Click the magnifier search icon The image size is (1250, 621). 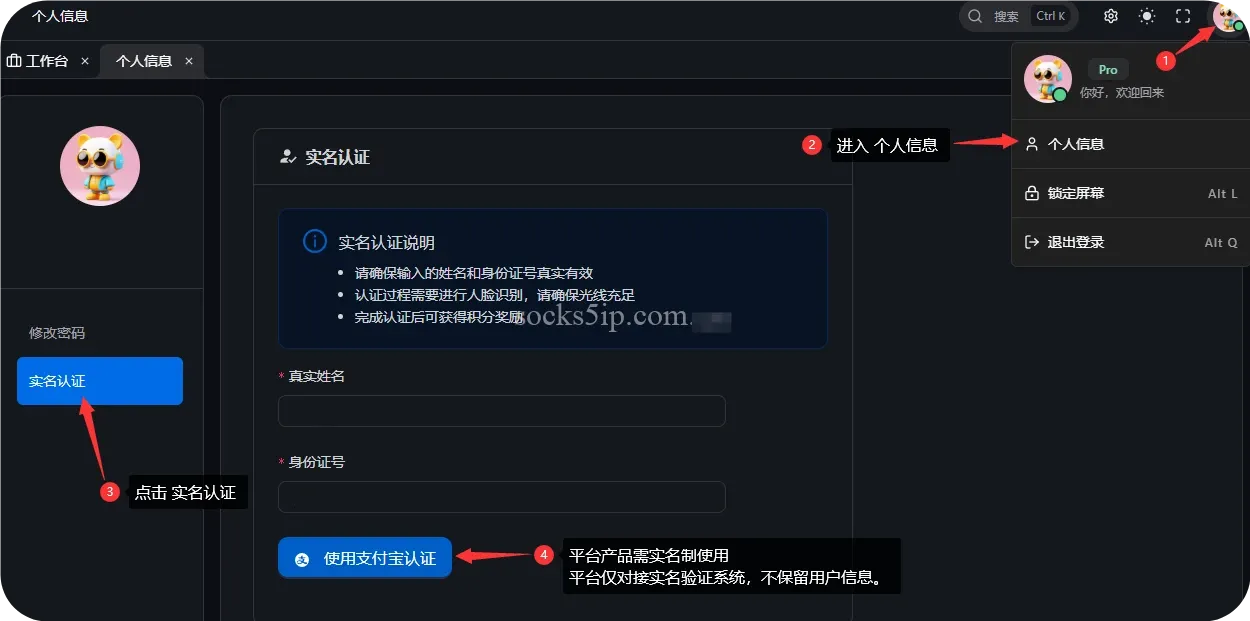coord(975,16)
